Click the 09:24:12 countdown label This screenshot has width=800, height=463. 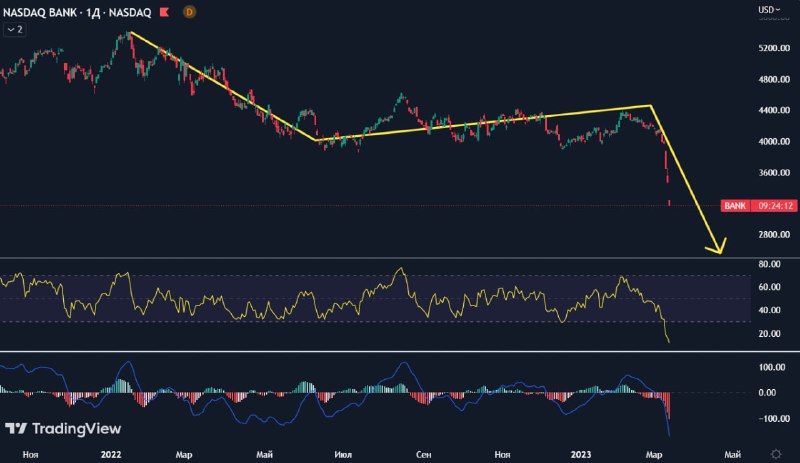click(775, 206)
